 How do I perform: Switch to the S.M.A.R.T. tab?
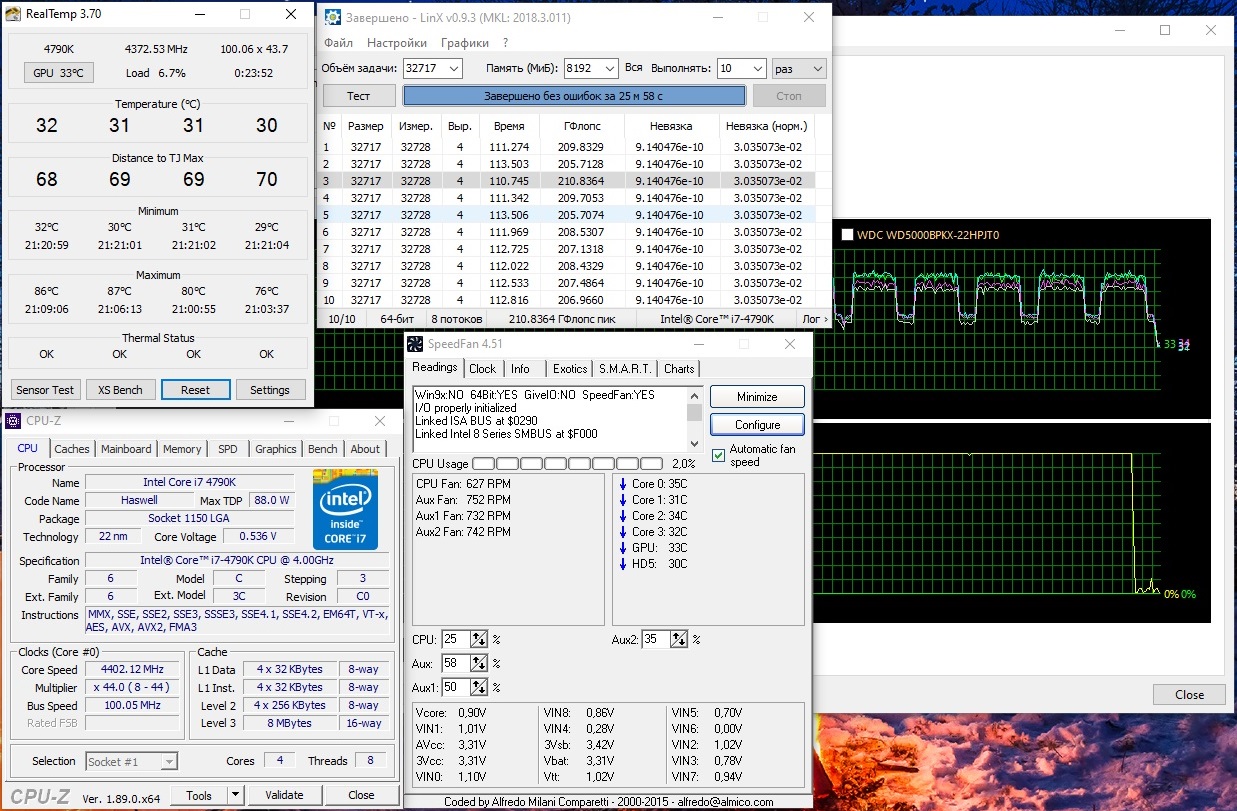625,369
